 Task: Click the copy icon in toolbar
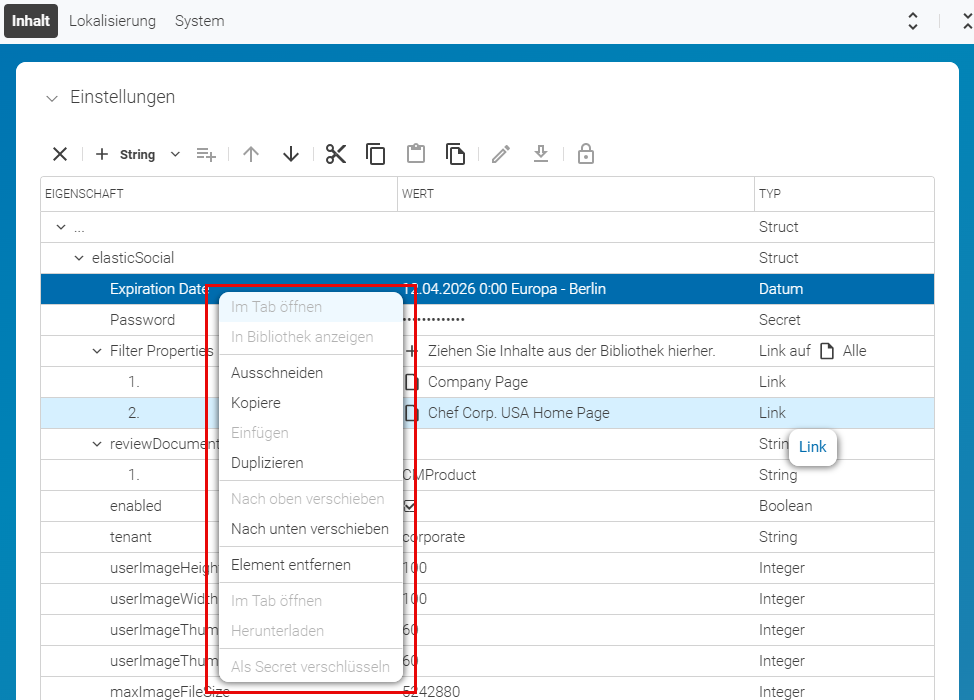click(375, 154)
